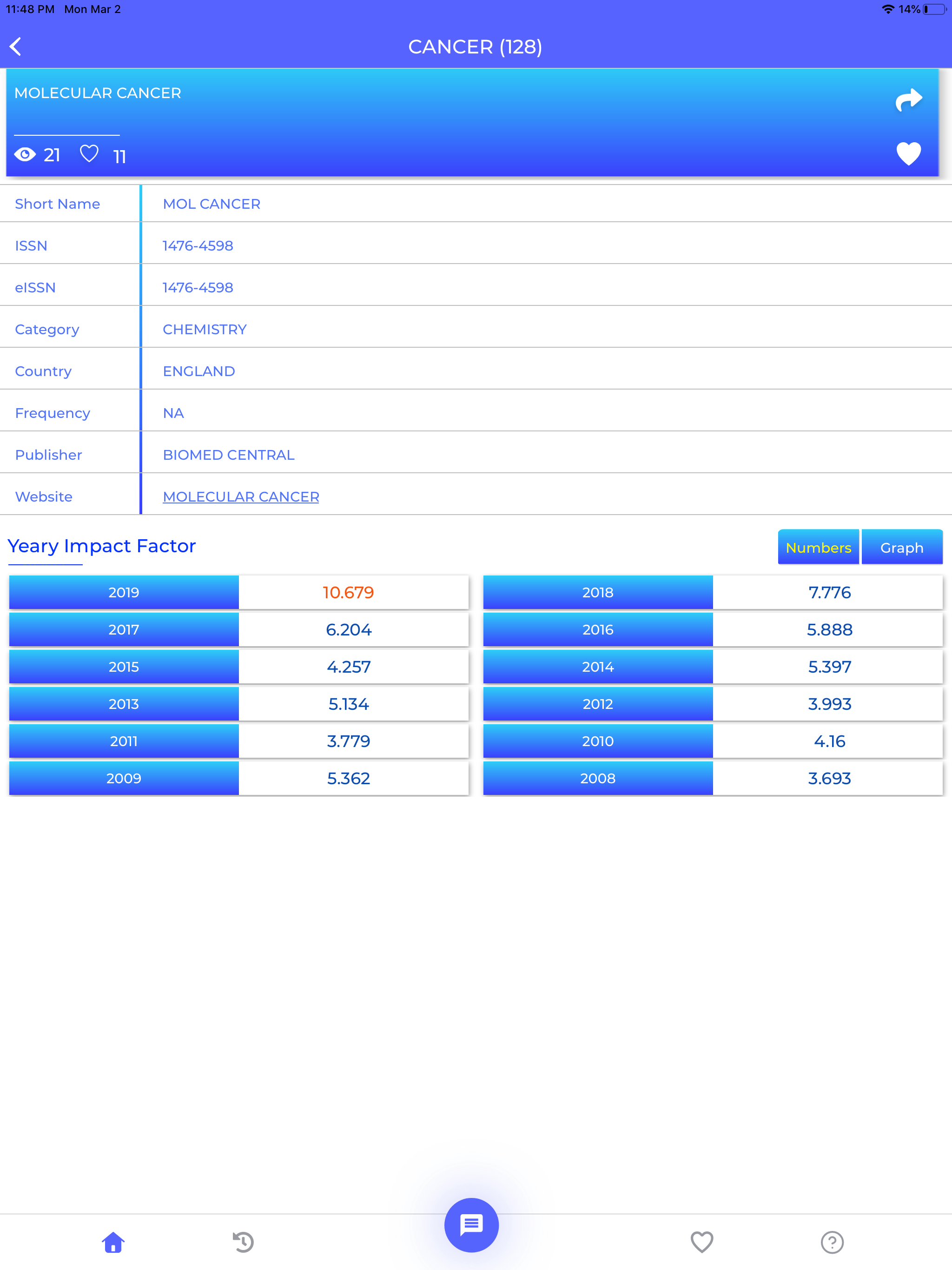Open the history tab in bottom bar
The width and height of the screenshot is (952, 1270).
tap(244, 1242)
